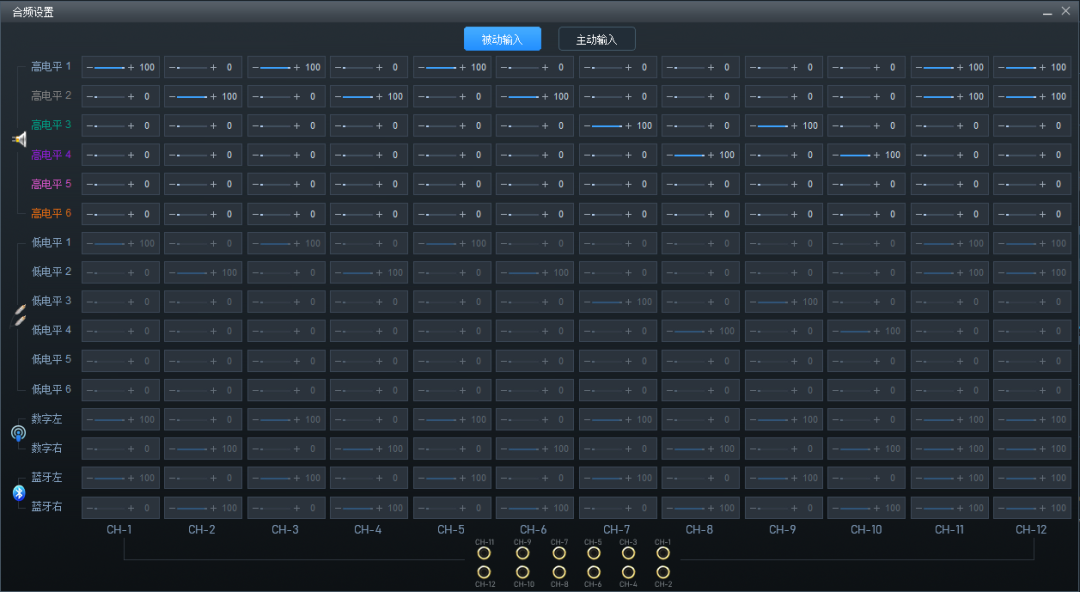This screenshot has width=1080, height=592.
Task: Click the 0 value of 高电平 5 CH-8
Action: (727, 184)
